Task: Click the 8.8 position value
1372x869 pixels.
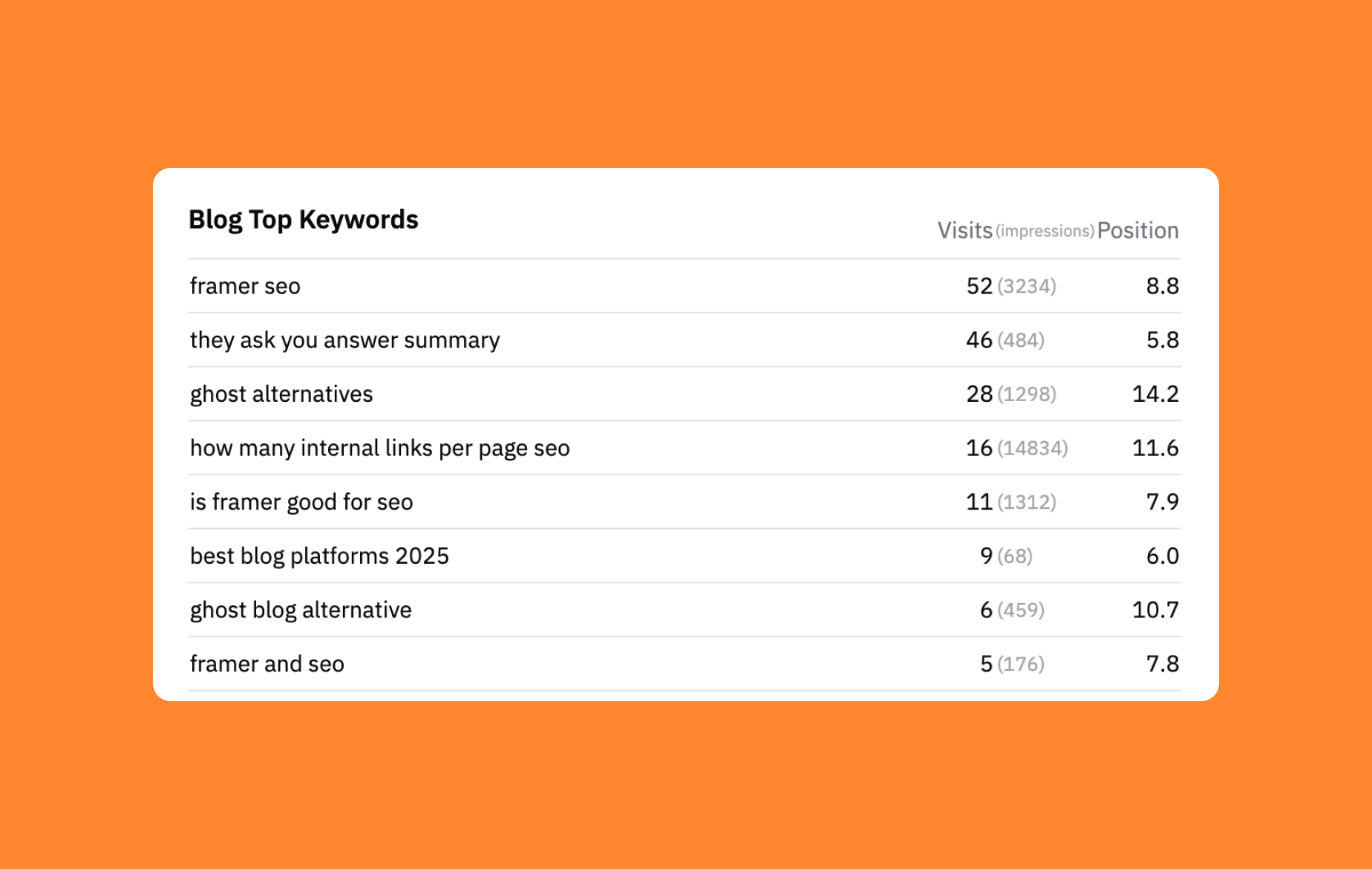Action: (1162, 286)
